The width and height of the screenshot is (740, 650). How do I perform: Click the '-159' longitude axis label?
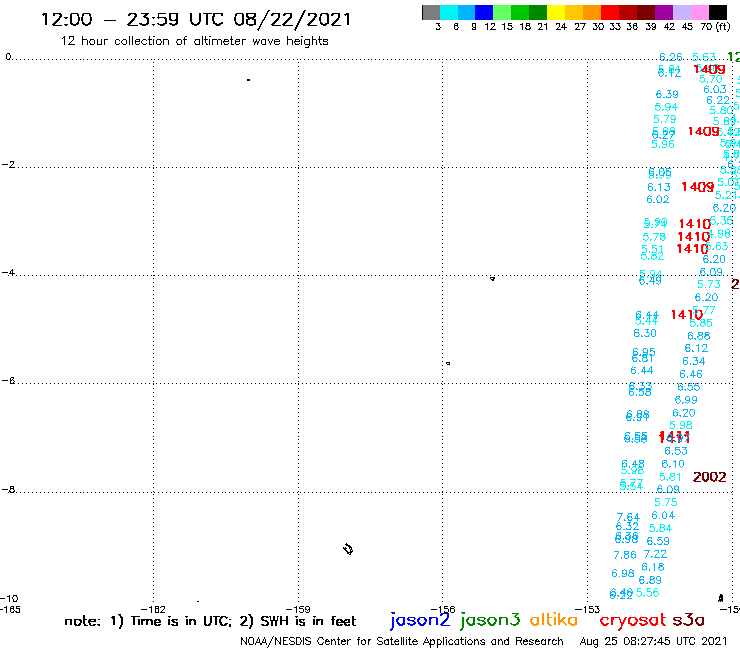pyautogui.click(x=298, y=609)
